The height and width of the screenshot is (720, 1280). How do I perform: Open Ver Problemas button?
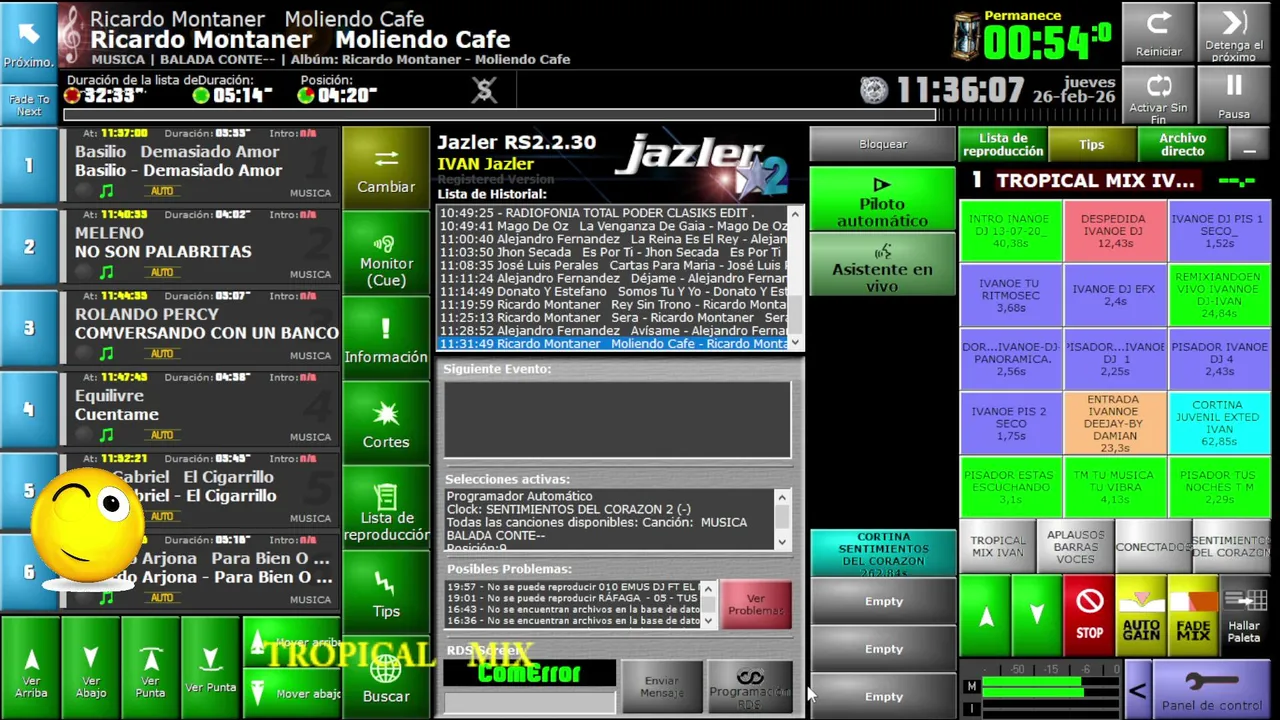pos(756,605)
